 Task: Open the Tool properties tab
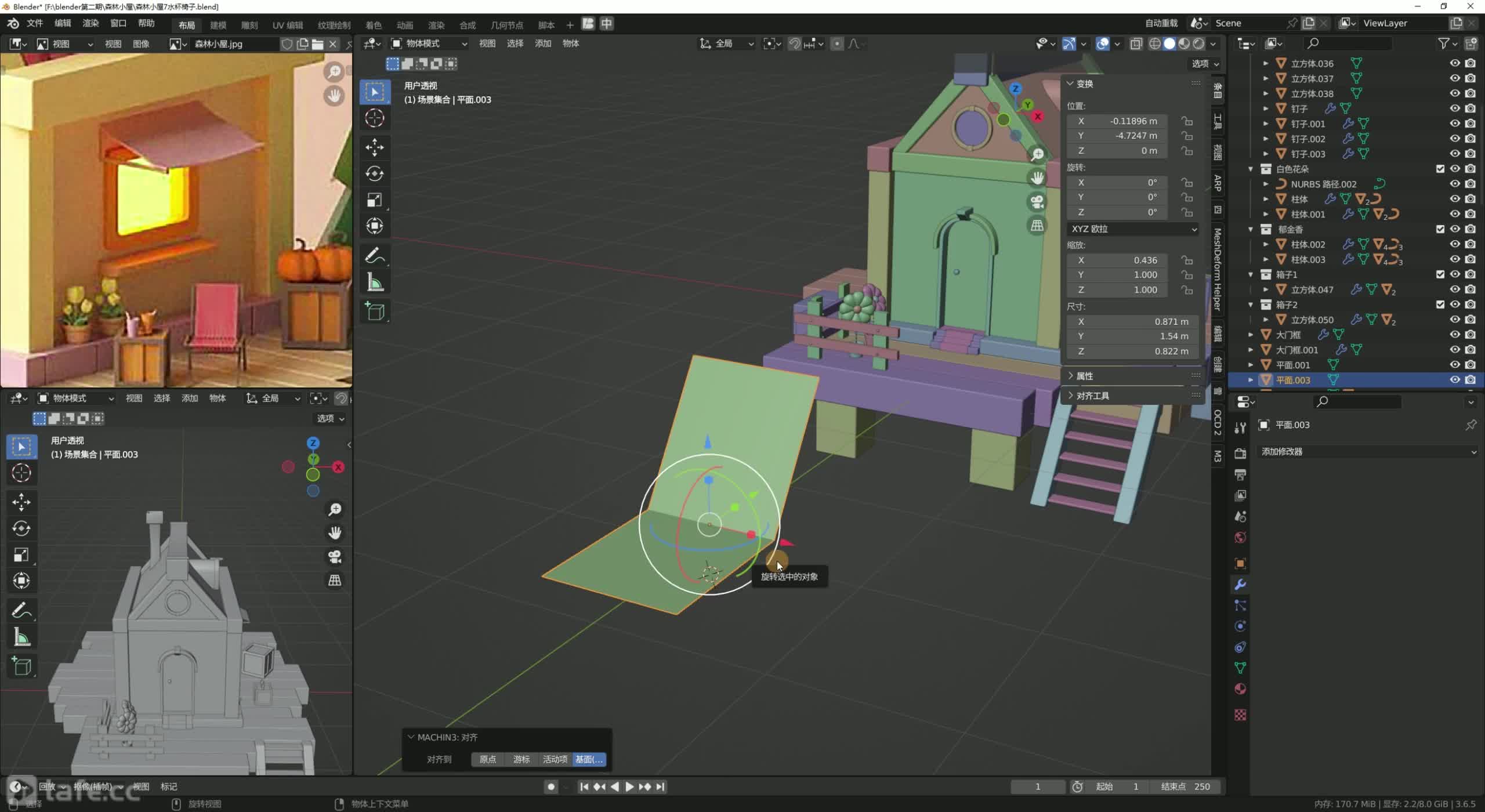pyautogui.click(x=1240, y=428)
